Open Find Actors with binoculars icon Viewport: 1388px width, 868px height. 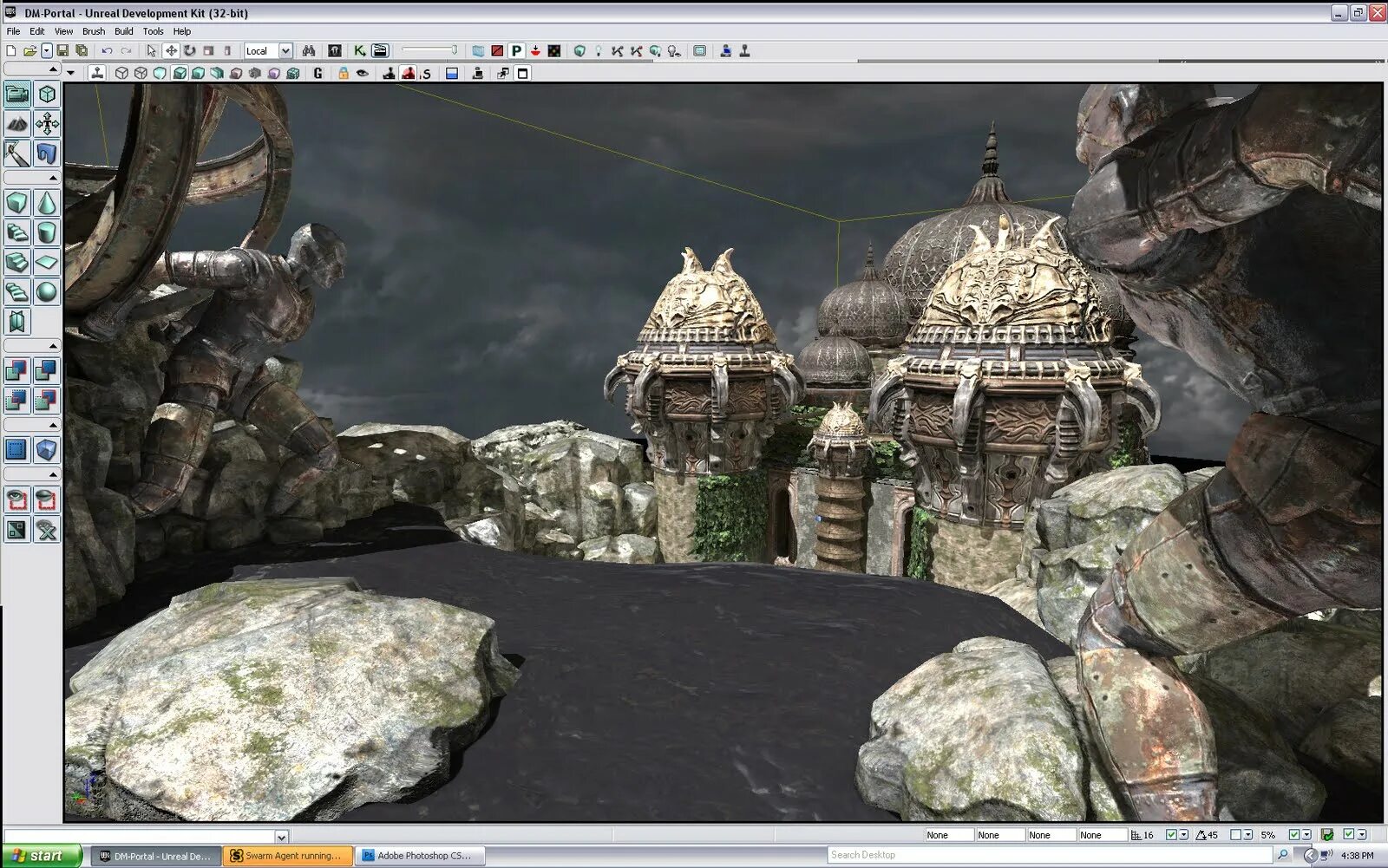pyautogui.click(x=309, y=51)
